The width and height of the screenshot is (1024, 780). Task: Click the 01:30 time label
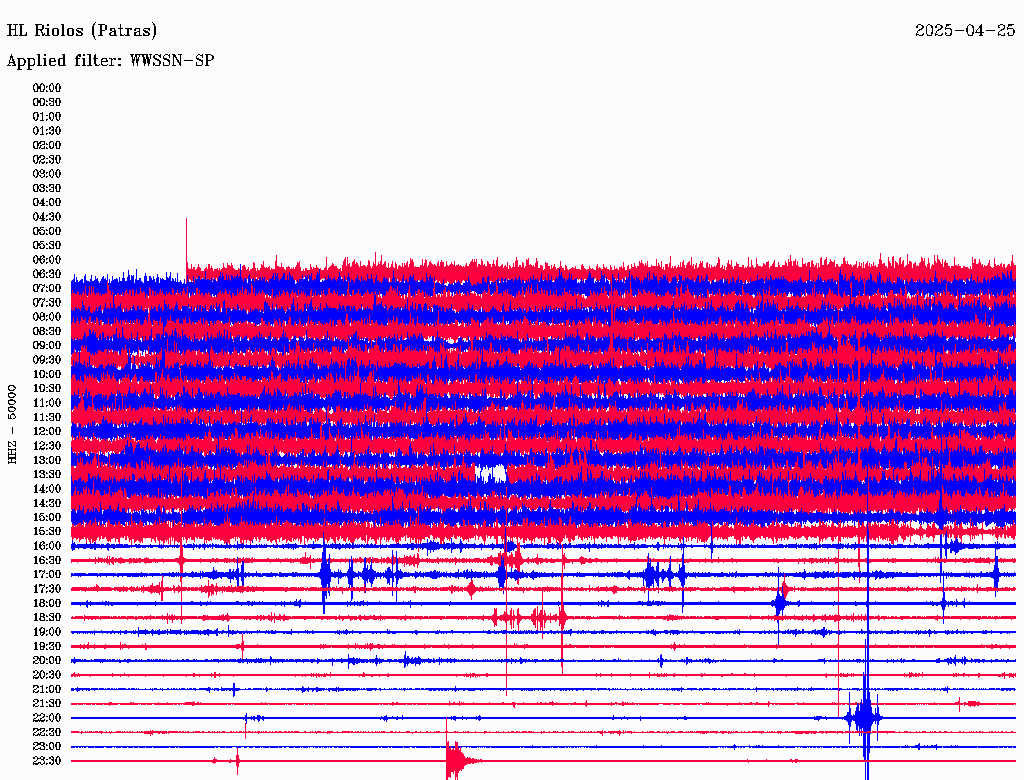47,131
